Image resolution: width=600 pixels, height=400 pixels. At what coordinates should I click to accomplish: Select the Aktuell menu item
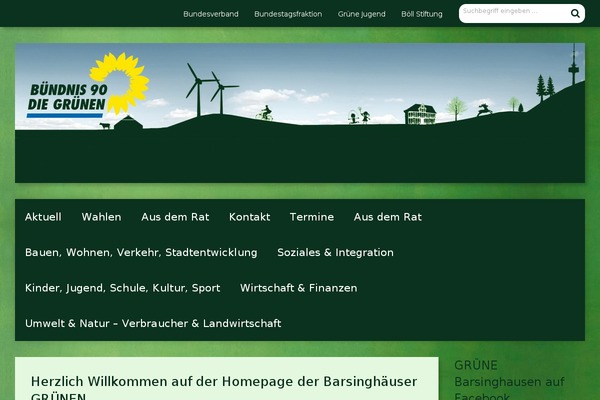click(x=43, y=217)
